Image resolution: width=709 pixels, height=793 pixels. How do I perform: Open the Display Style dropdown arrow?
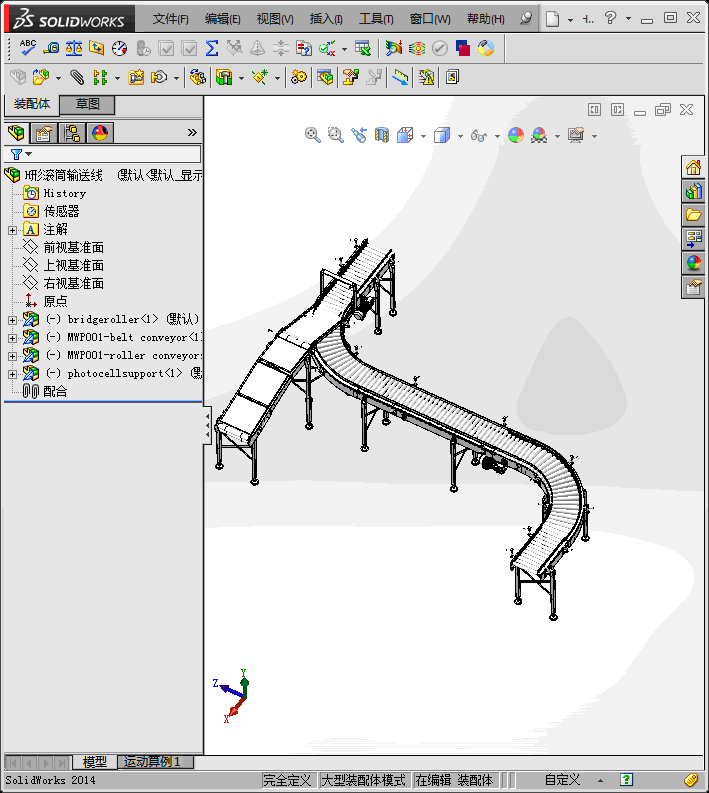click(460, 136)
